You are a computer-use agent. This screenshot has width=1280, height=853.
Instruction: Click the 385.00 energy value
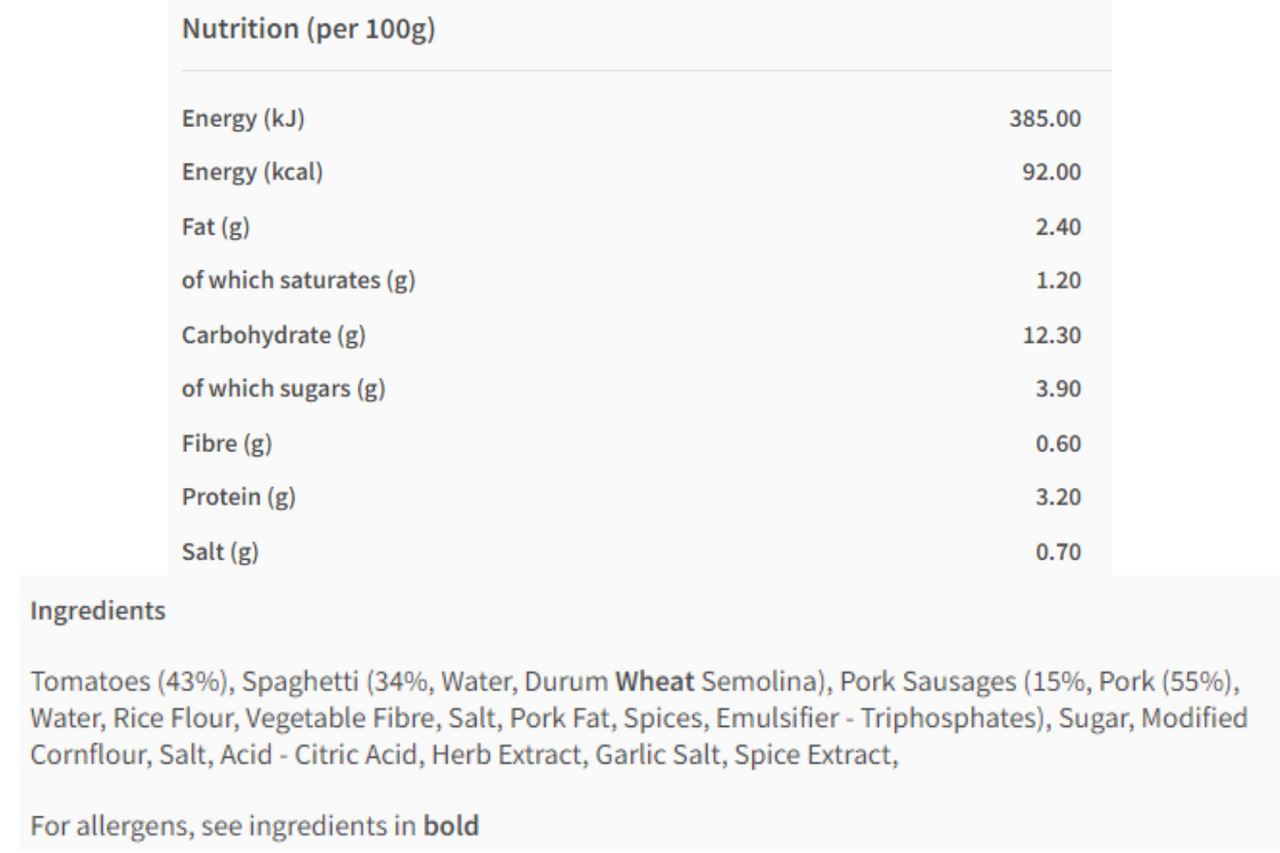1045,119
